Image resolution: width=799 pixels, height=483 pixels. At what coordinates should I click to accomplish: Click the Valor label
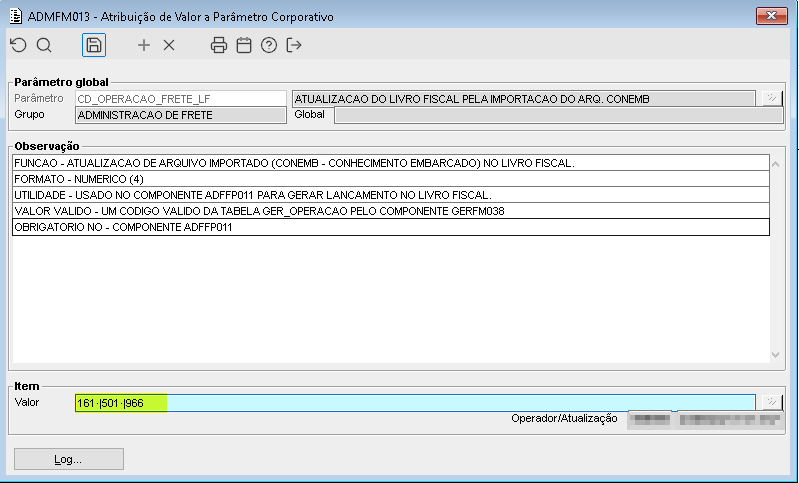pos(27,402)
